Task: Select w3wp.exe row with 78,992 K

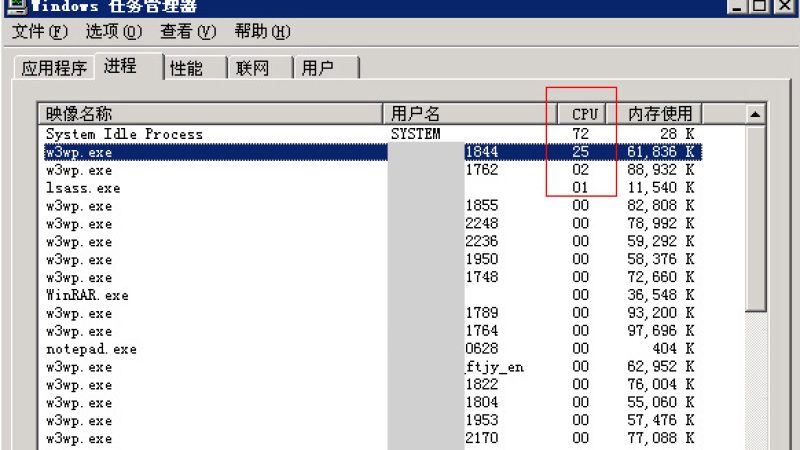Action: [x=371, y=223]
